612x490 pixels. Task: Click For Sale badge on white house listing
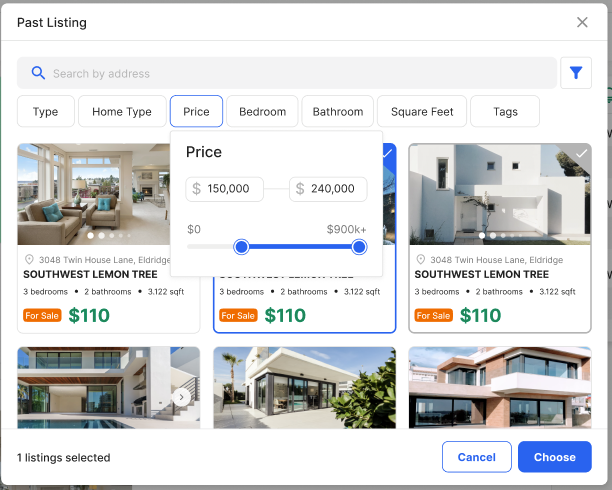tap(434, 315)
